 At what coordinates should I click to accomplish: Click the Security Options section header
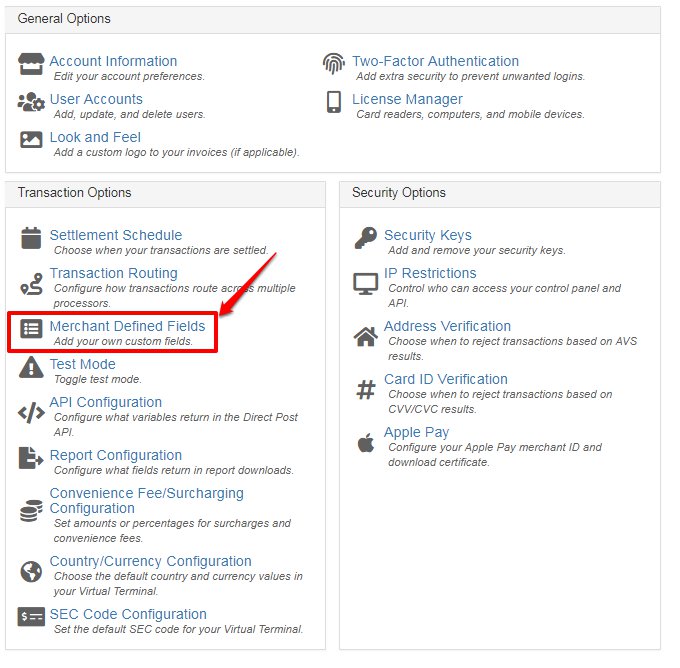[x=500, y=193]
